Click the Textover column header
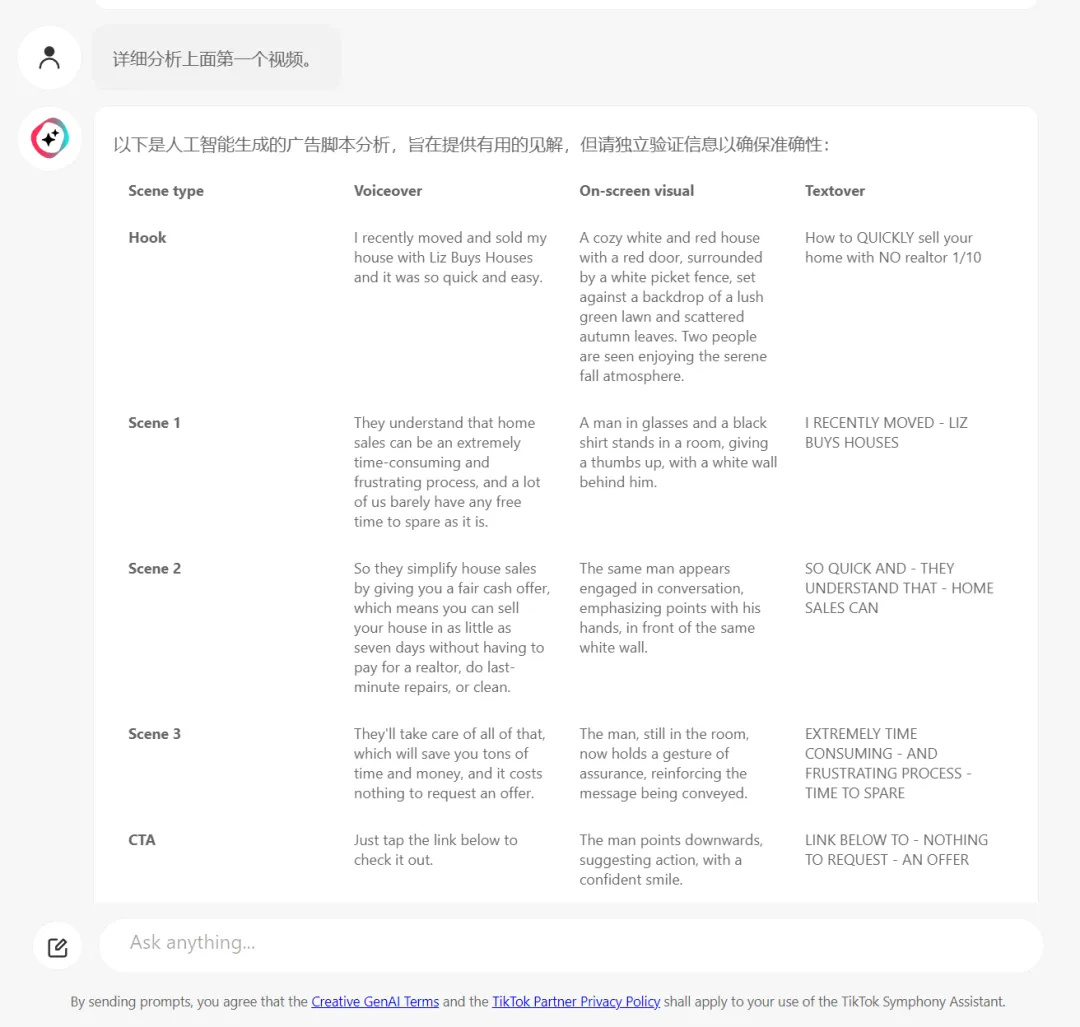This screenshot has width=1080, height=1027. pyautogui.click(x=835, y=191)
